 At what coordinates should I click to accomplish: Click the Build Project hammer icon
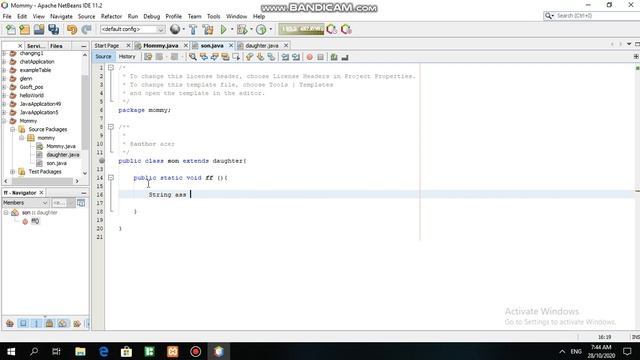tap(193, 29)
